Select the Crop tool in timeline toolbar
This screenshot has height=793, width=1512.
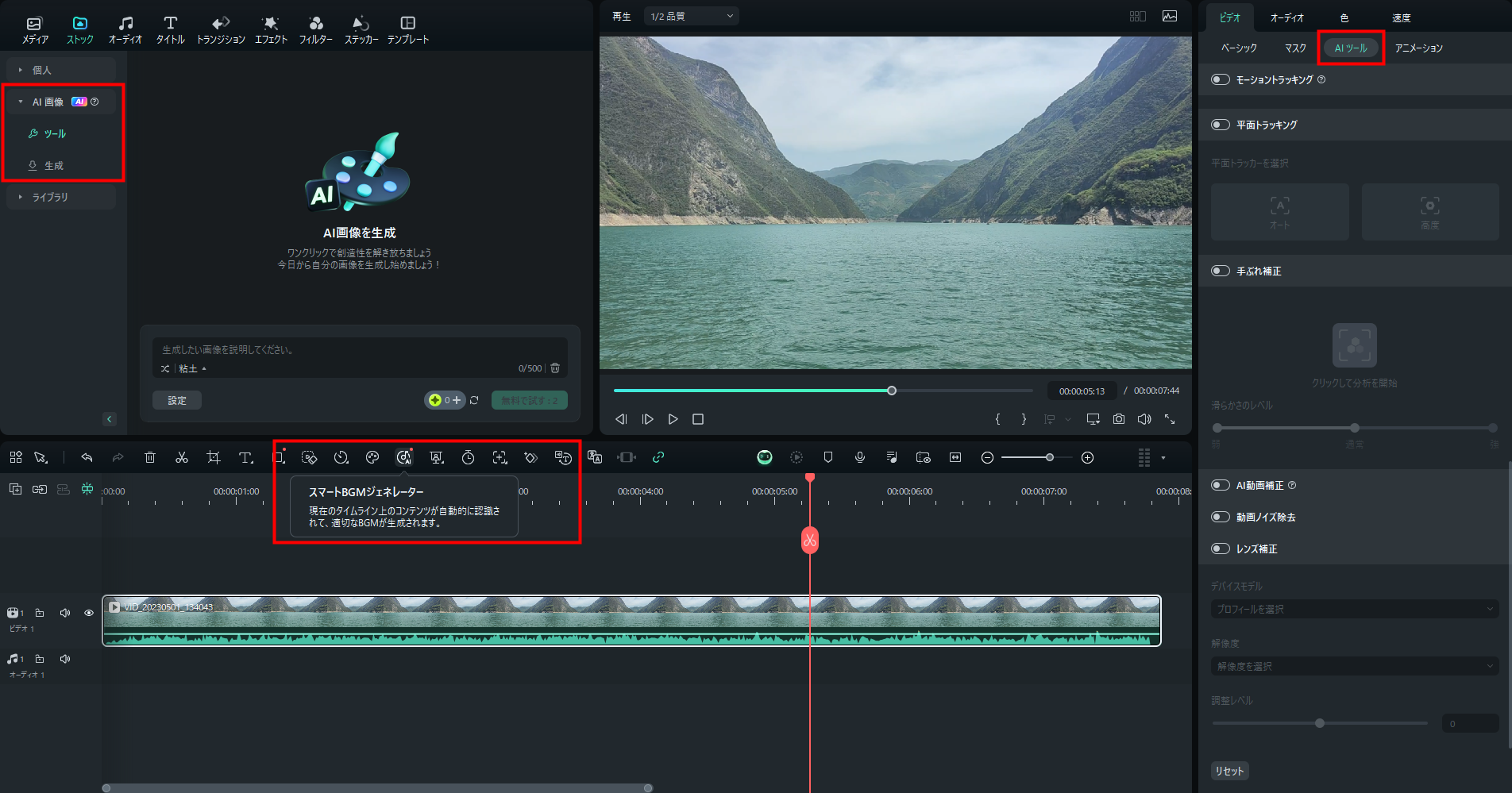tap(213, 457)
